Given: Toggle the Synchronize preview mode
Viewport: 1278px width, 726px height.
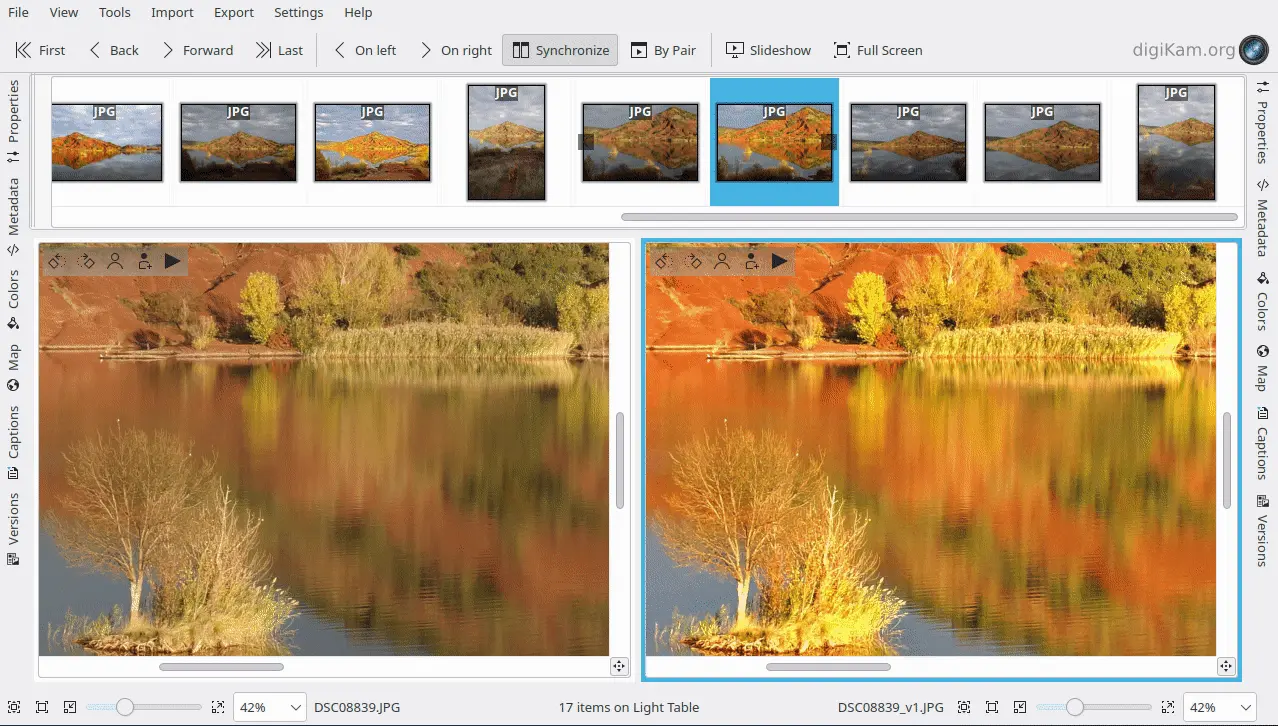Looking at the screenshot, I should [x=560, y=50].
